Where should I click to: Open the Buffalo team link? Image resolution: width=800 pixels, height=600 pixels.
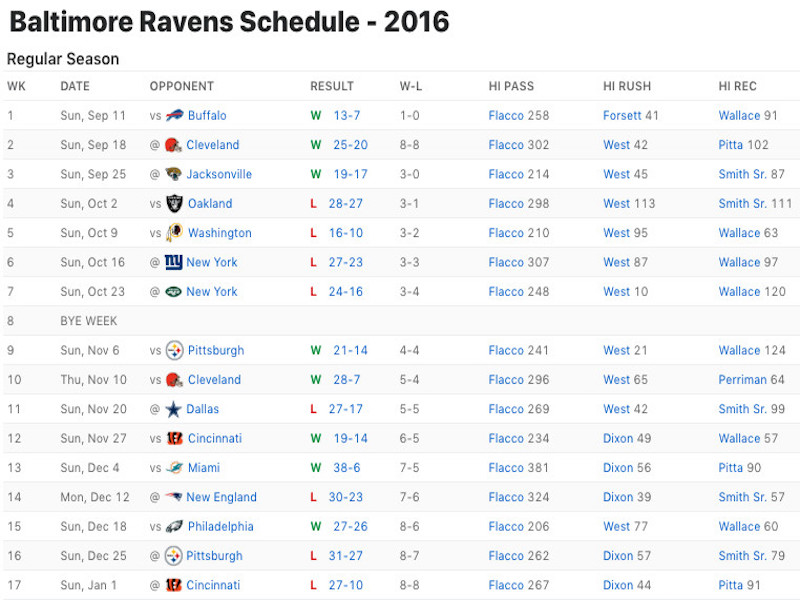[207, 115]
